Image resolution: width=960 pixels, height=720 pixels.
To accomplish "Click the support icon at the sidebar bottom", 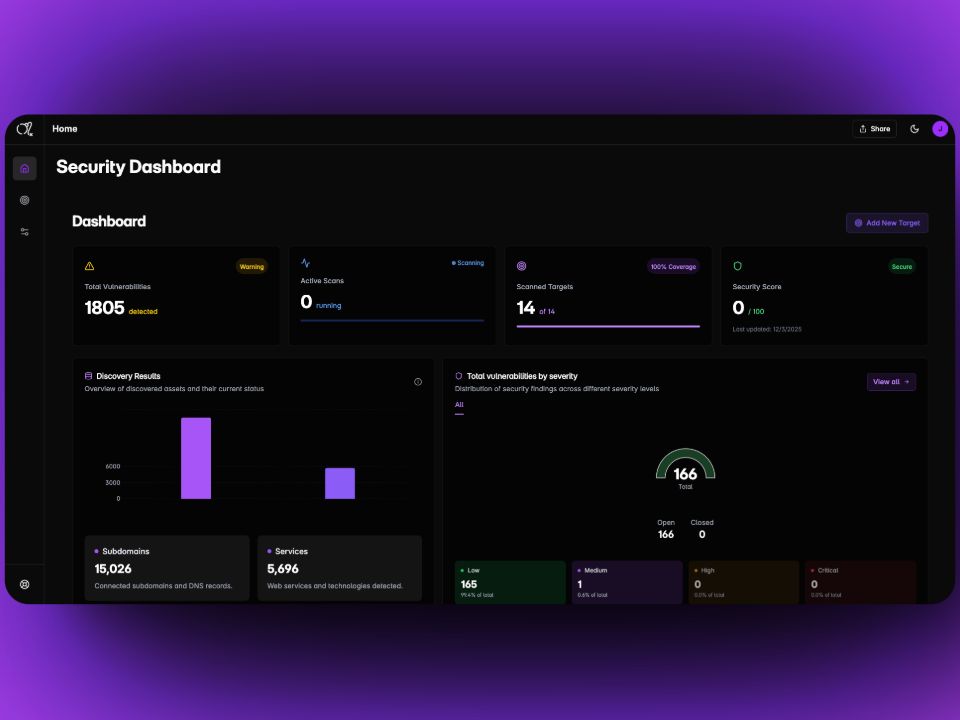I will (25, 584).
